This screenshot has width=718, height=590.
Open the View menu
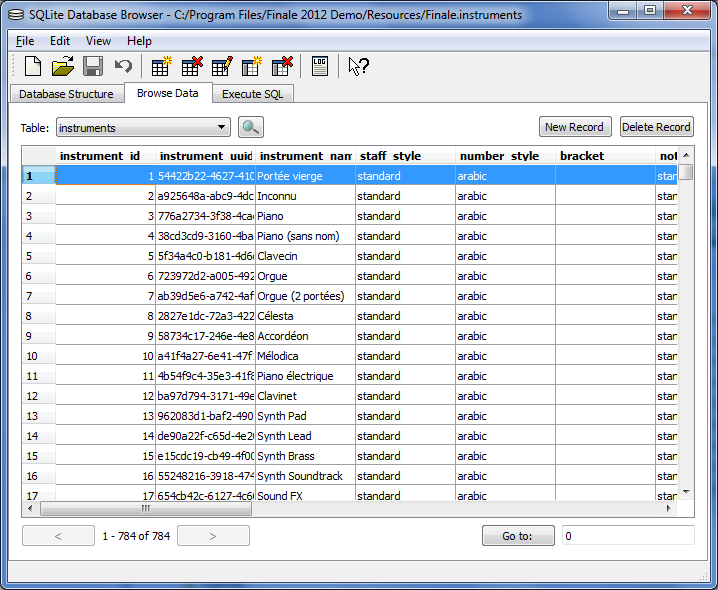tap(98, 41)
